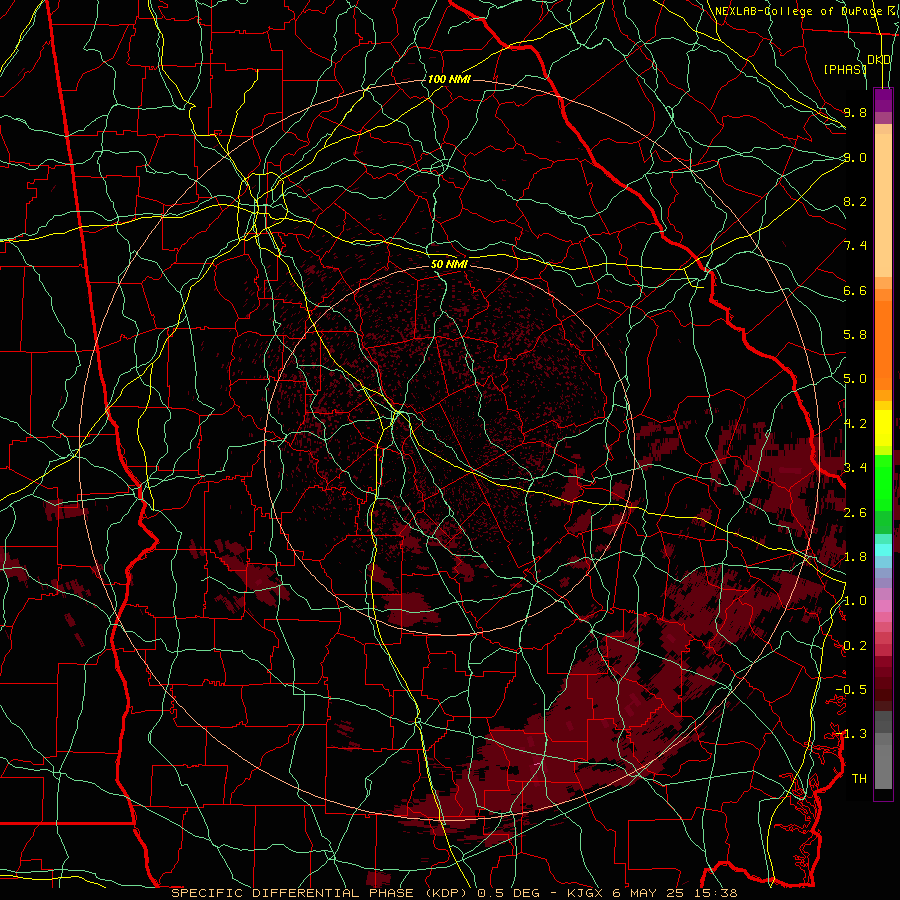Pick the purple band atop the color scale
This screenshot has width=900, height=900.
tap(883, 100)
